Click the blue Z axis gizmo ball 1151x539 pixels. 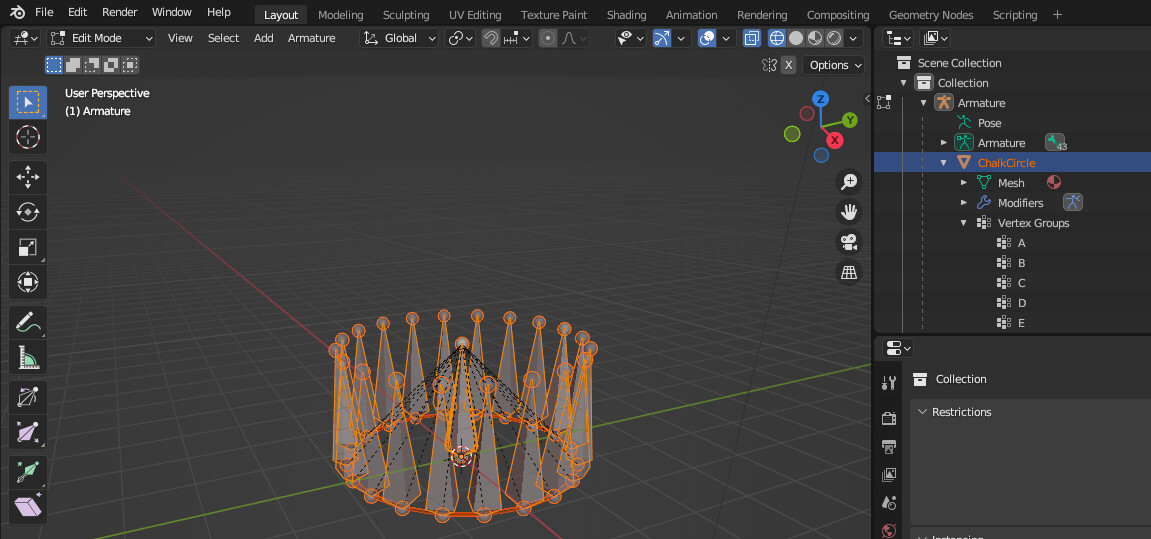click(821, 99)
